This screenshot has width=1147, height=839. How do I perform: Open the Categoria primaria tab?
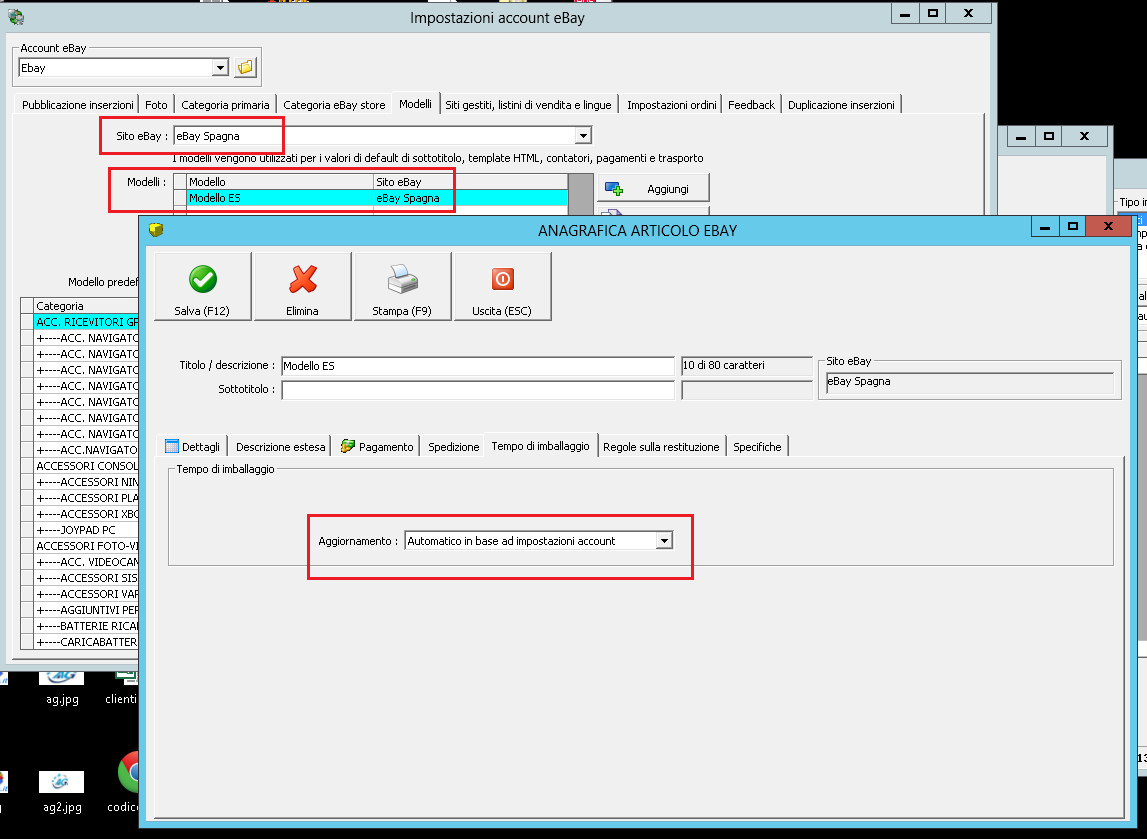coord(225,105)
